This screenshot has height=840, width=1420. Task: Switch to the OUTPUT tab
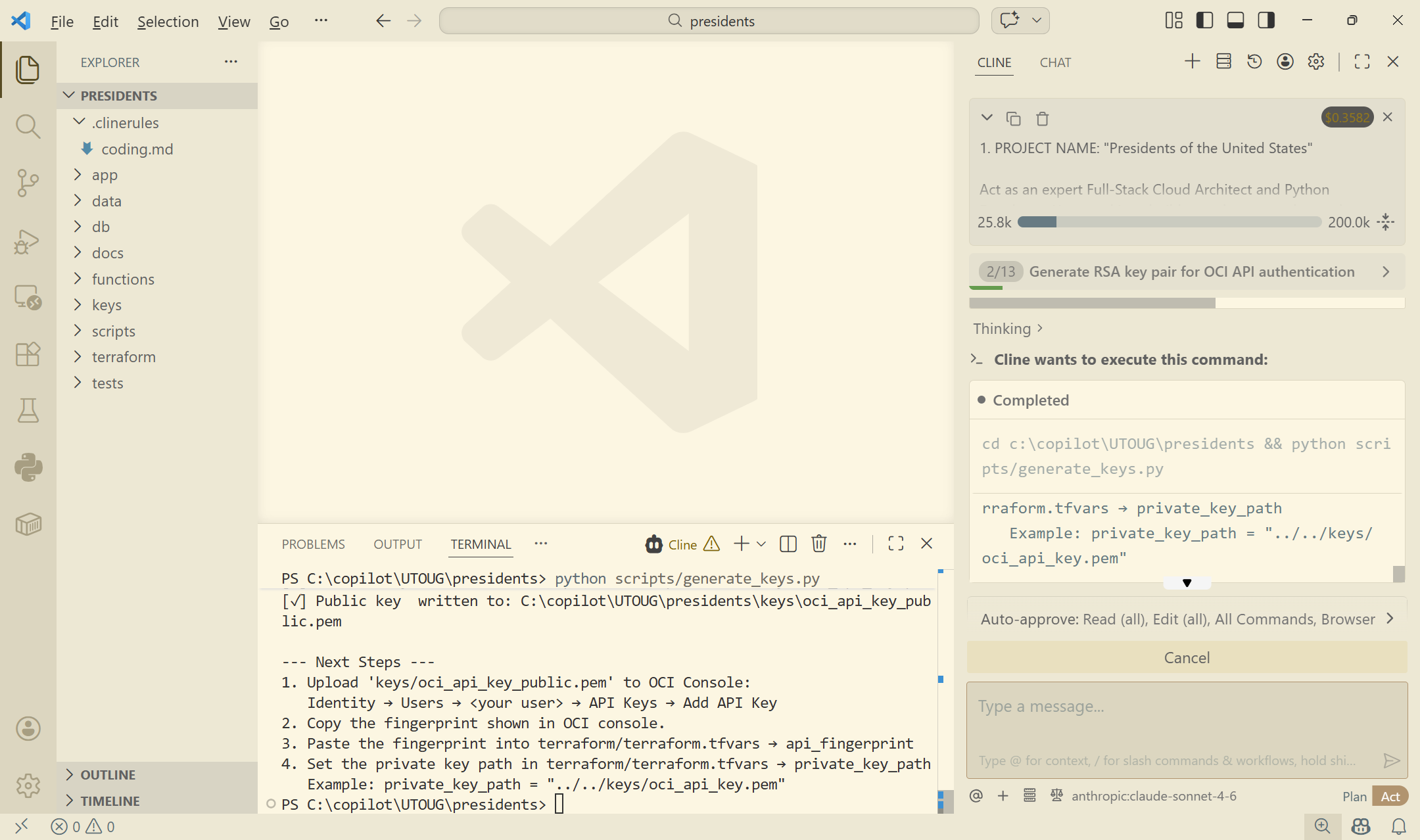point(397,544)
